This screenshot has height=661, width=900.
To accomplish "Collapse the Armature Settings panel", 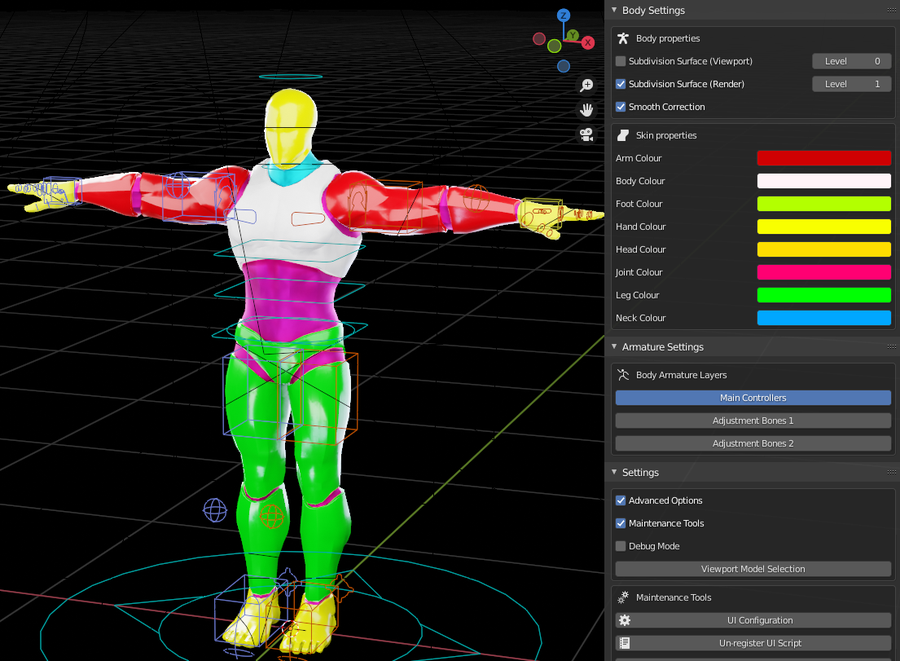I will 614,347.
